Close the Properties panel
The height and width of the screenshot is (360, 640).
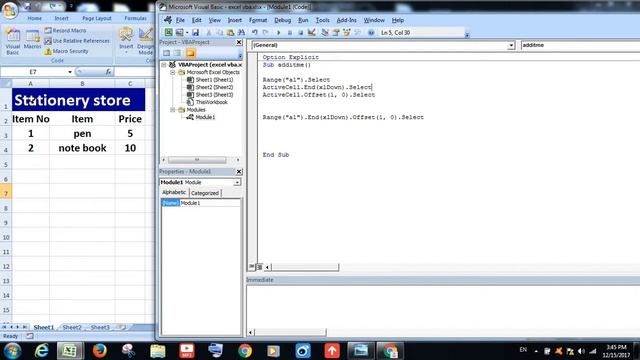pyautogui.click(x=239, y=171)
